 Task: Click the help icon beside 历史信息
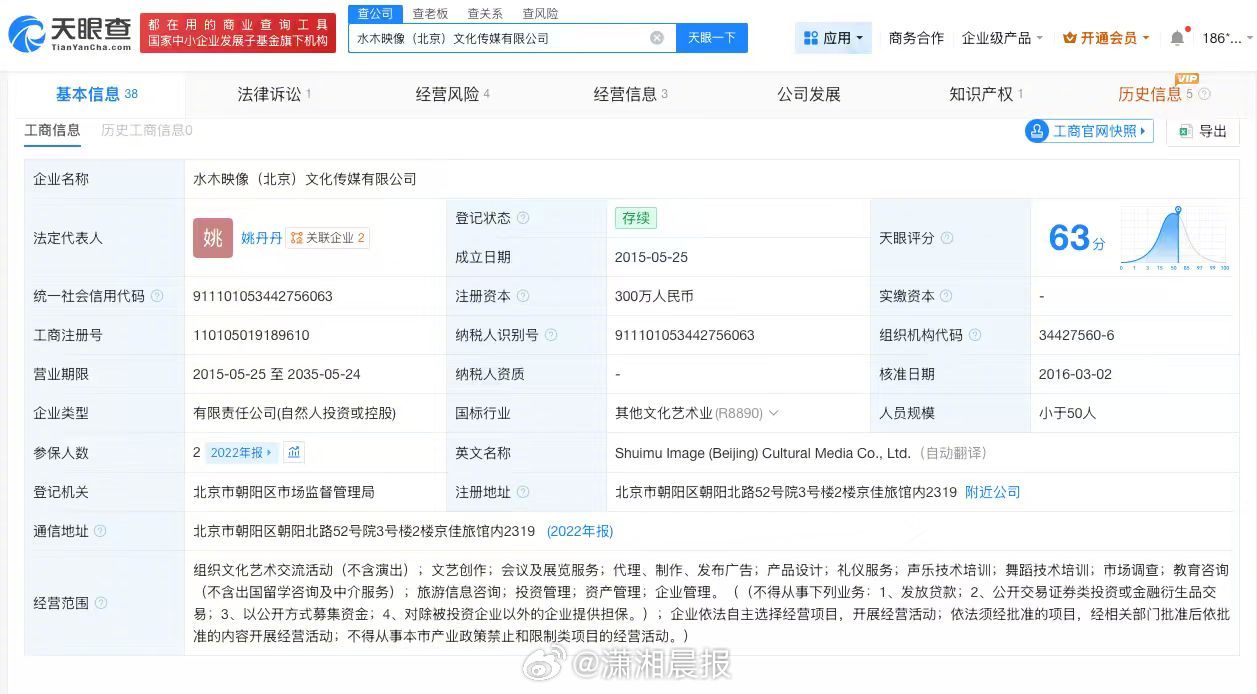tap(1205, 94)
